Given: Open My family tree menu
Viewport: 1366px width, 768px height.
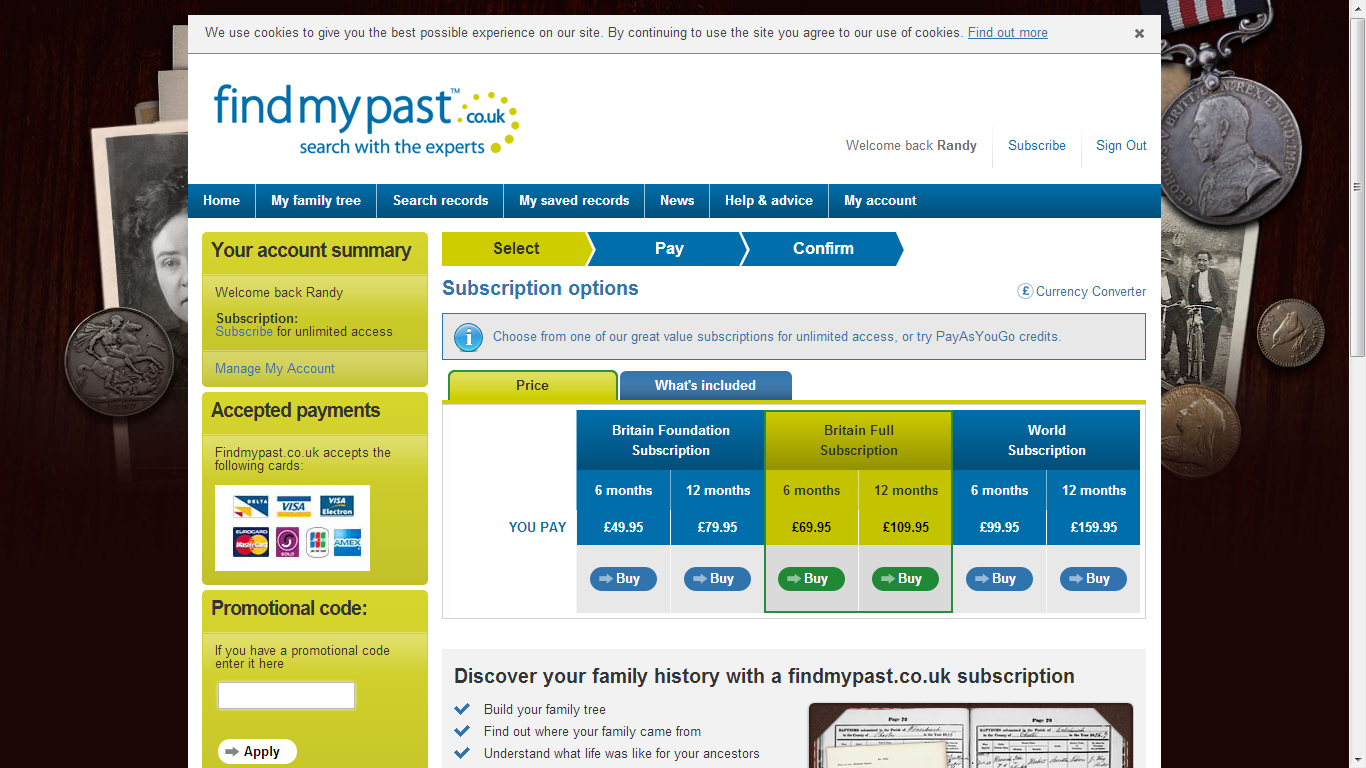Looking at the screenshot, I should pyautogui.click(x=316, y=200).
